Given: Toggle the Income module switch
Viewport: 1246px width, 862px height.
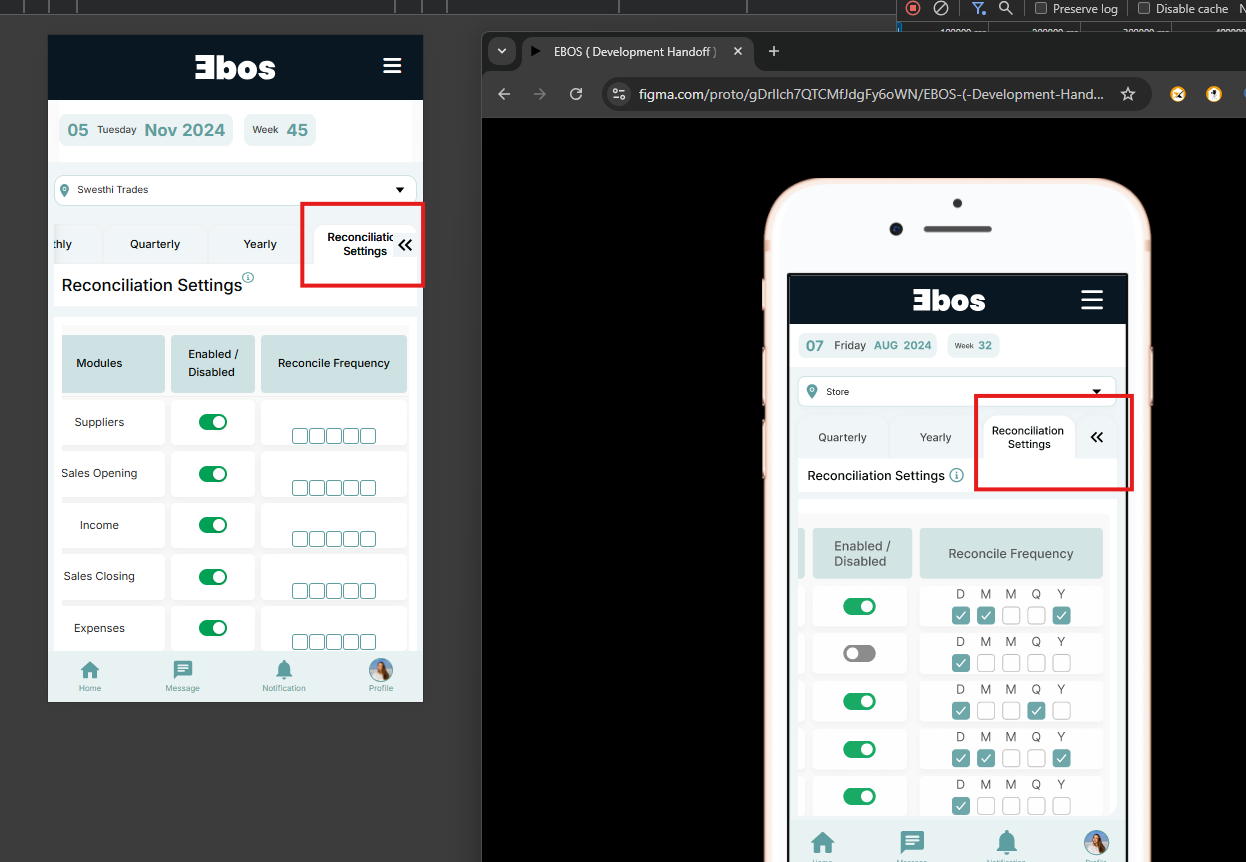Looking at the screenshot, I should click(x=213, y=525).
